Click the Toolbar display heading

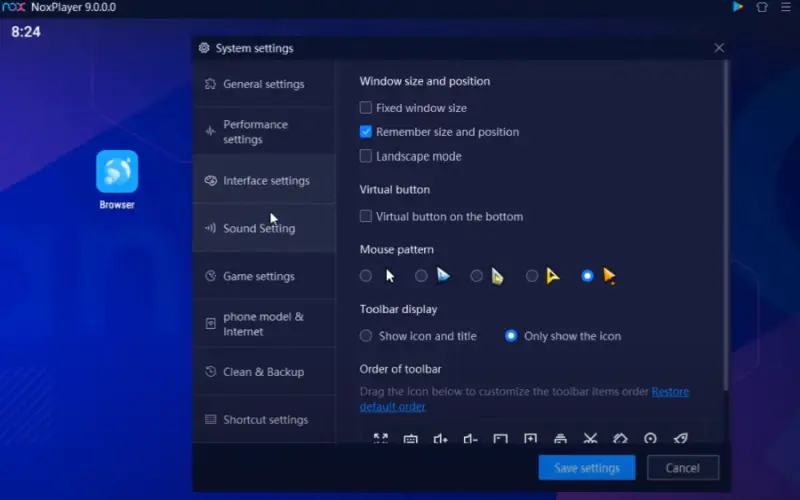click(398, 309)
